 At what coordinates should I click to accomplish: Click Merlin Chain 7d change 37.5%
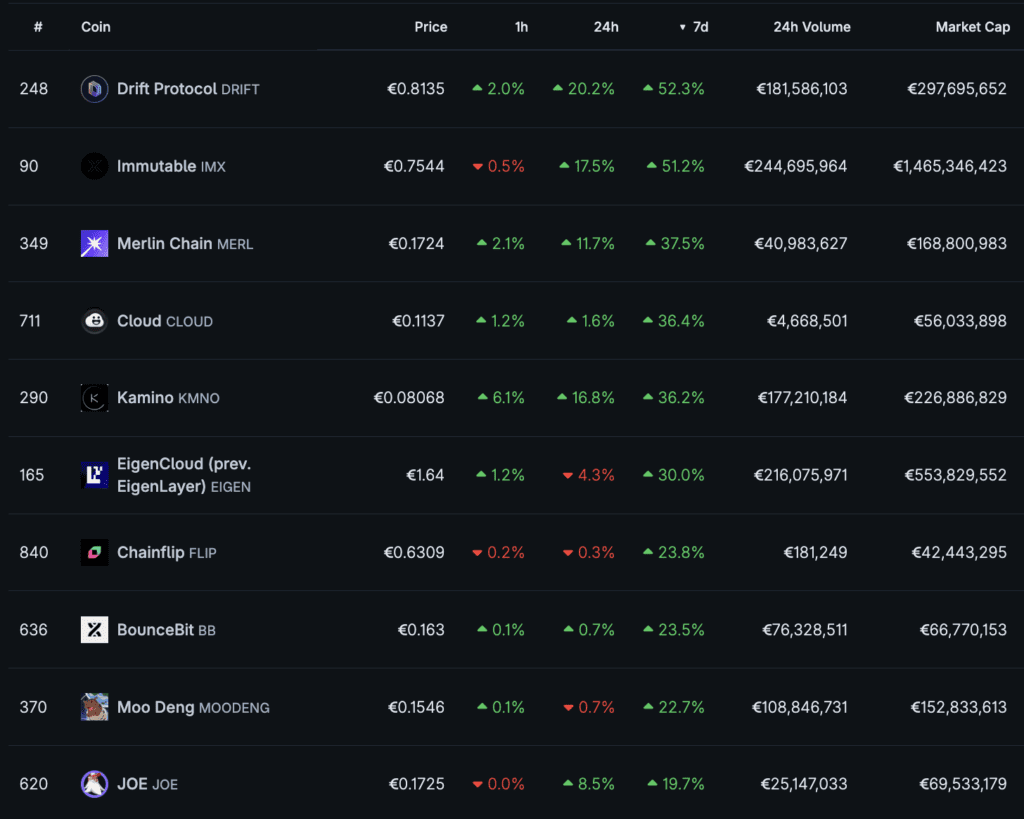[x=675, y=244]
